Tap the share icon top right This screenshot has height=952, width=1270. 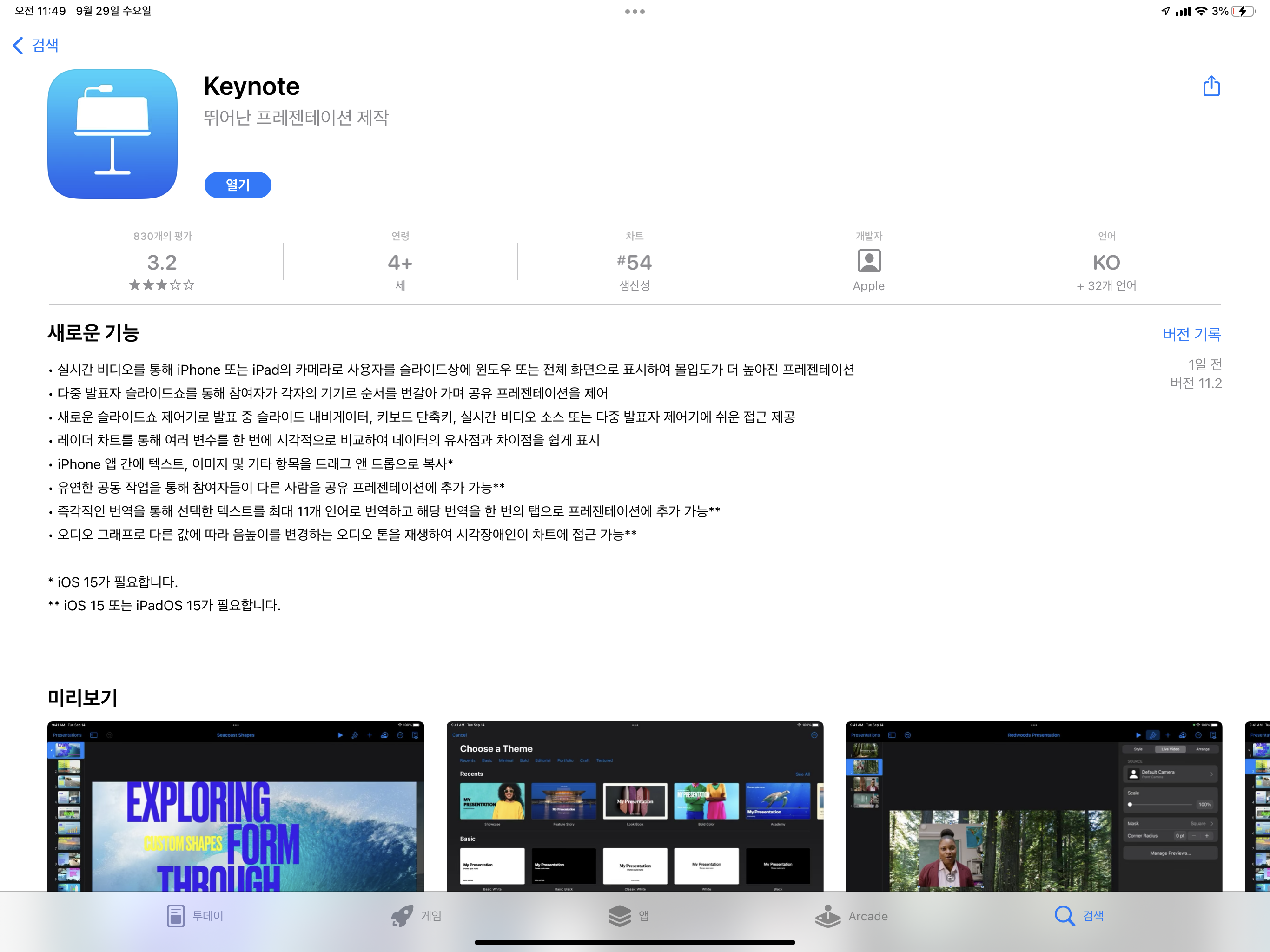pyautogui.click(x=1211, y=86)
